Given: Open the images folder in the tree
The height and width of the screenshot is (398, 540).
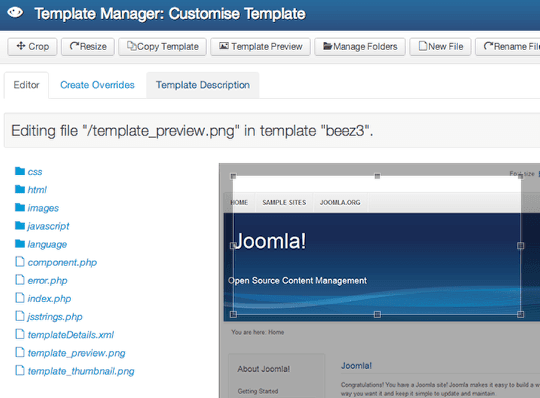Looking at the screenshot, I should click(43, 208).
